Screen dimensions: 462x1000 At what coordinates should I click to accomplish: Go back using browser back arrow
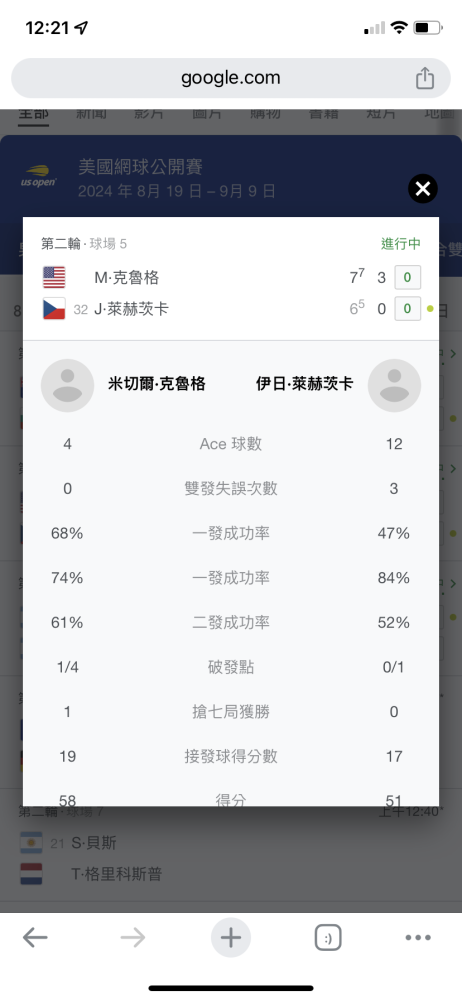point(35,938)
